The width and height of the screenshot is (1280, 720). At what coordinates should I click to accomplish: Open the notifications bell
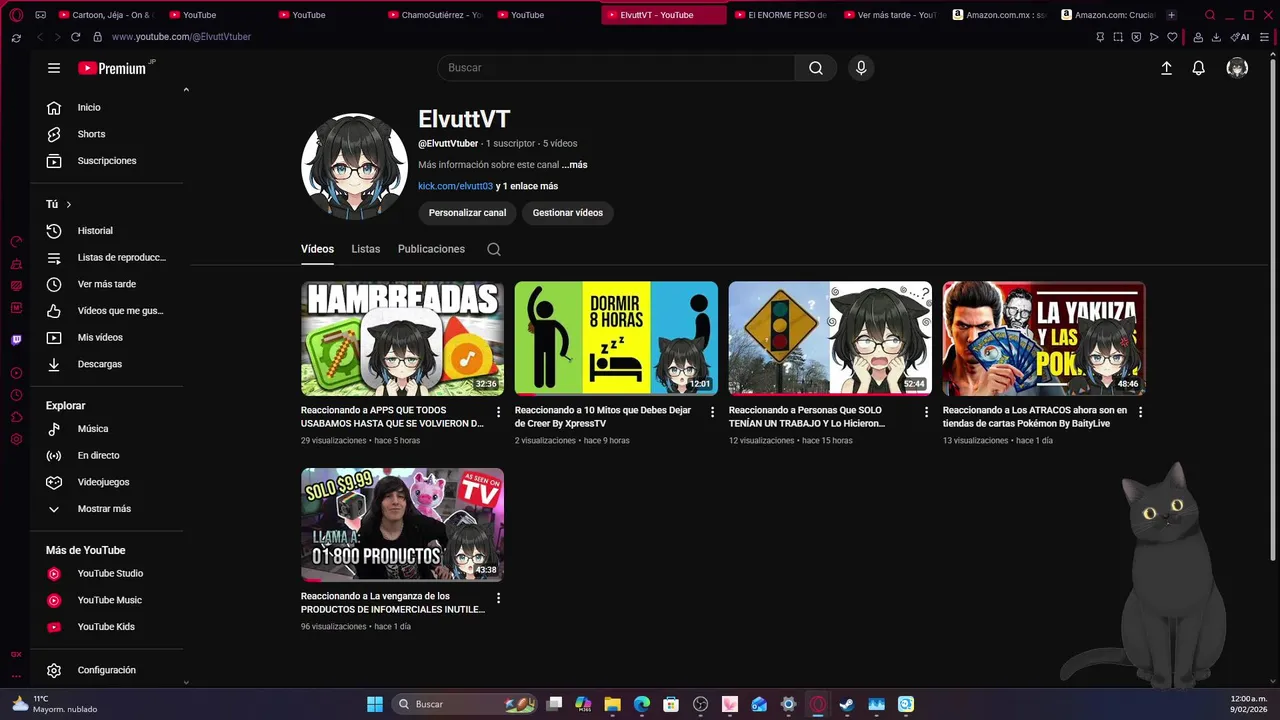[1198, 68]
